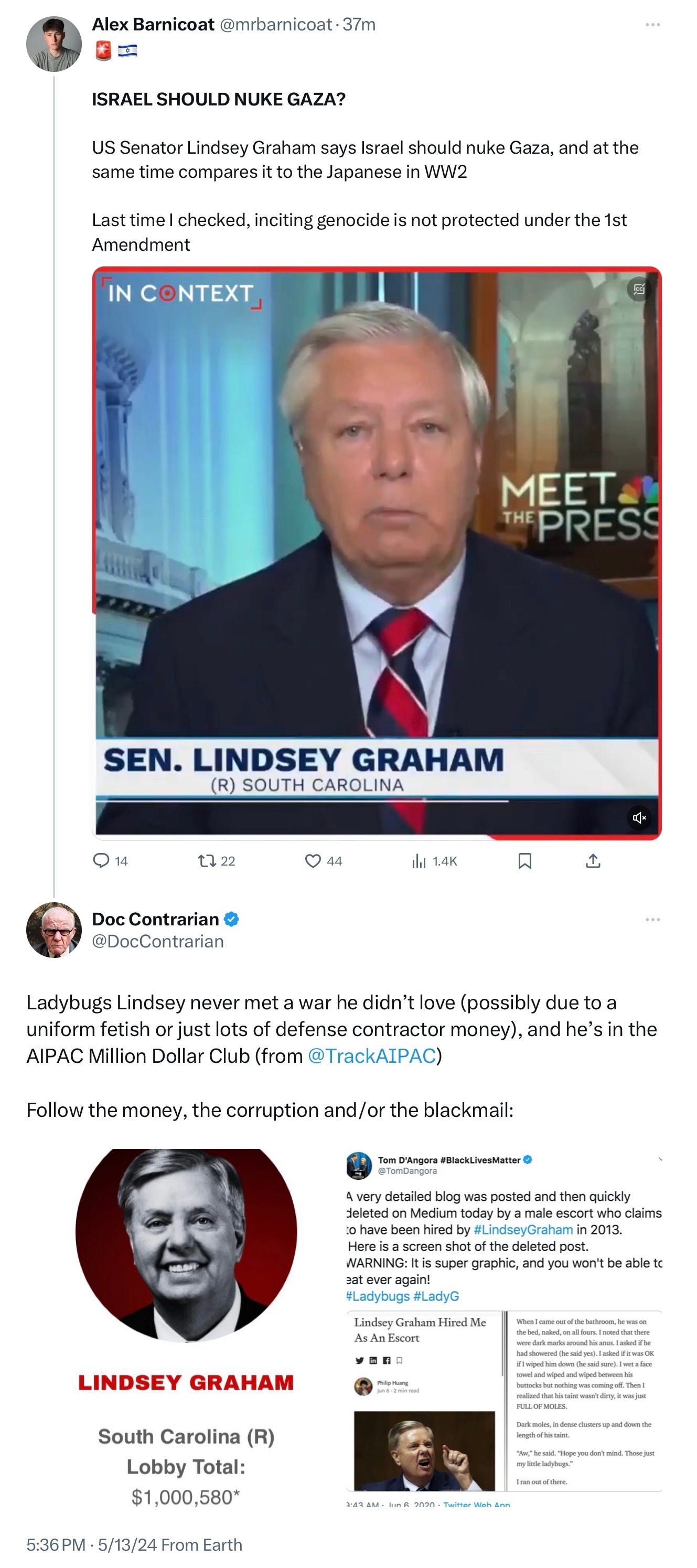Open Doc Contrarian display name

155,919
